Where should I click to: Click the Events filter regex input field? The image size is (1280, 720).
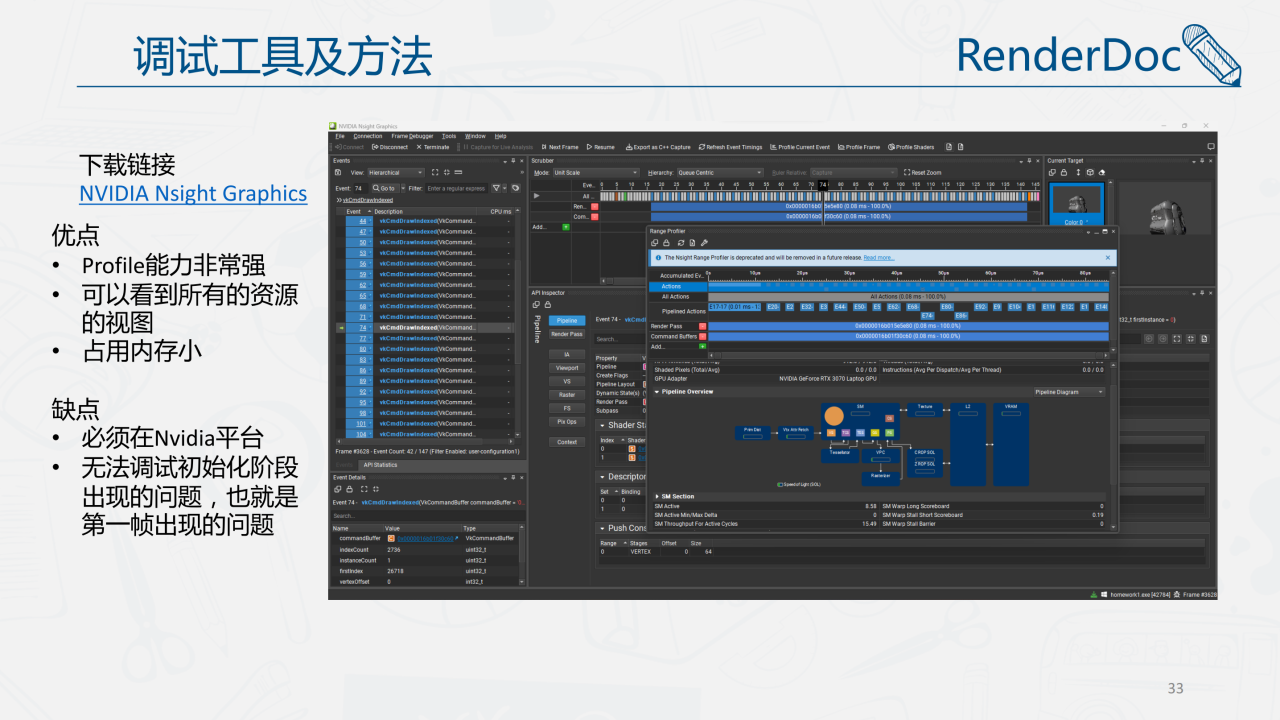[456, 188]
